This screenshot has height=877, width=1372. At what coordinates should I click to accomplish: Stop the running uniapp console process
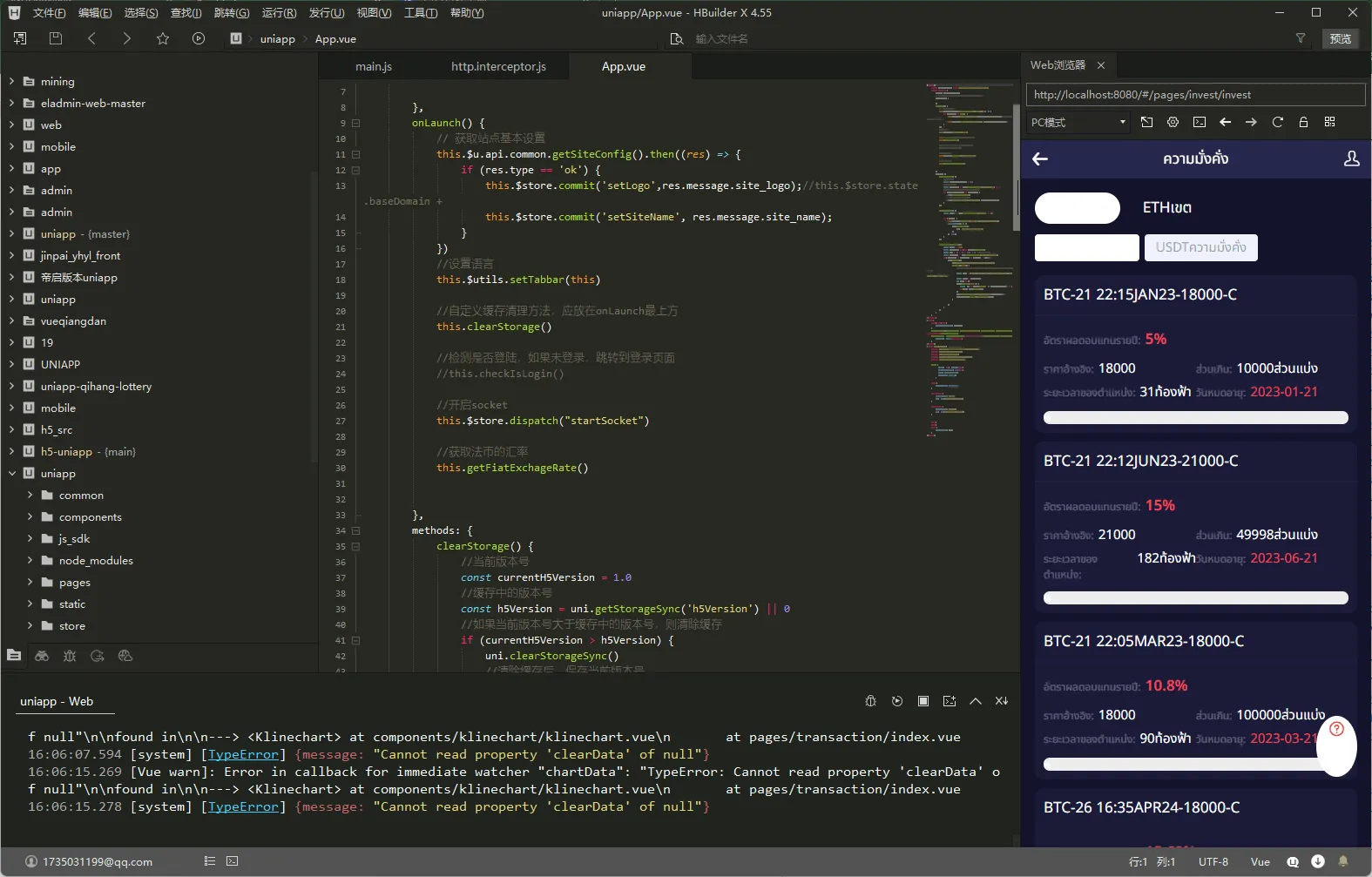tap(923, 701)
